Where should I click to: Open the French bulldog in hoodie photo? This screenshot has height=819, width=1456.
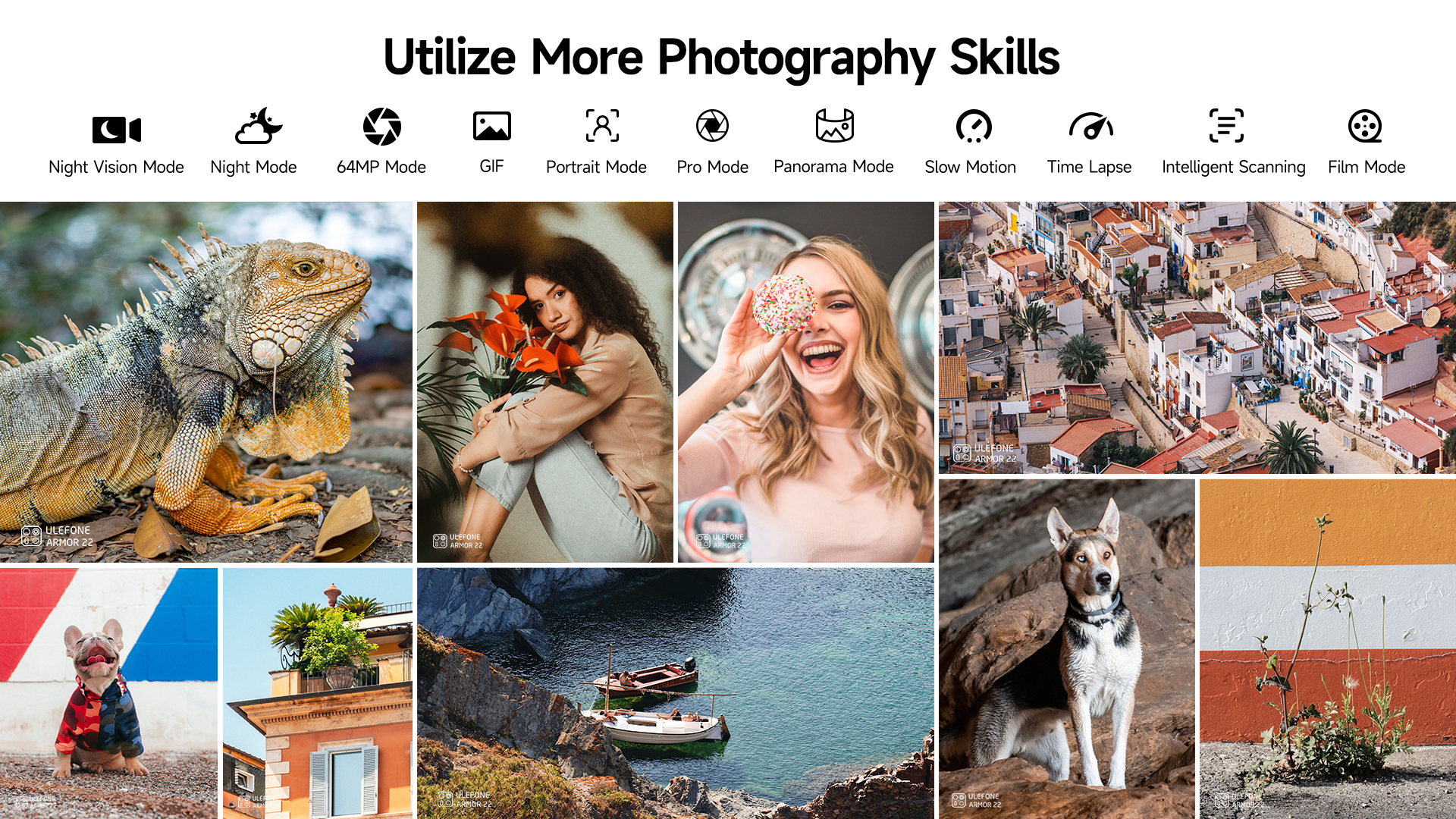tap(108, 692)
